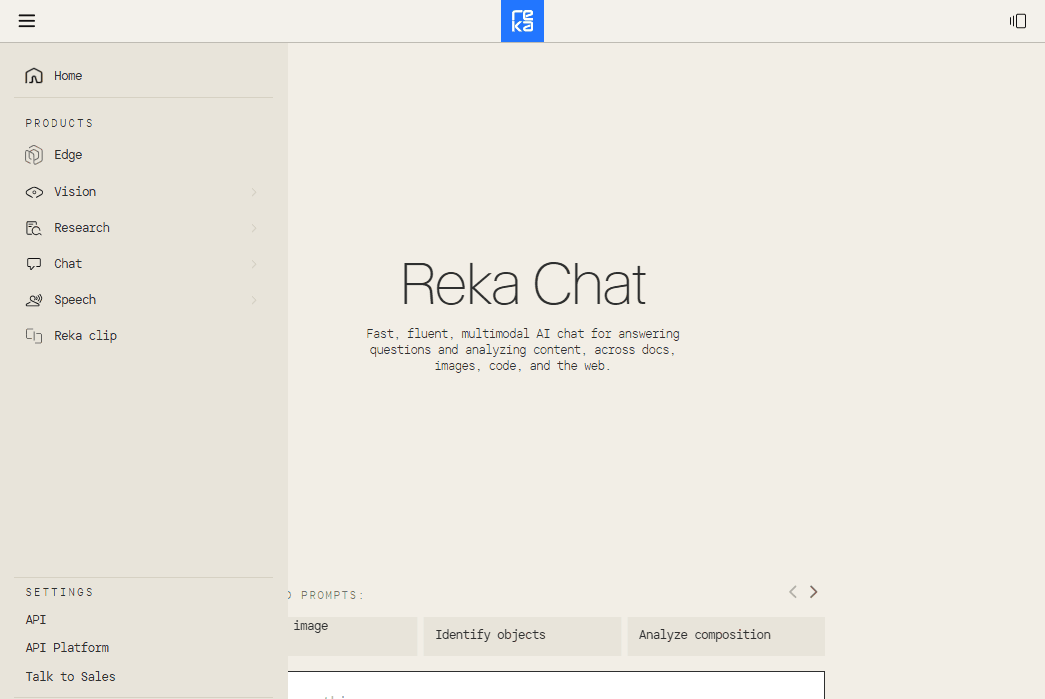Click the Identify objects prompt card
Image resolution: width=1045 pixels, height=699 pixels.
click(522, 636)
